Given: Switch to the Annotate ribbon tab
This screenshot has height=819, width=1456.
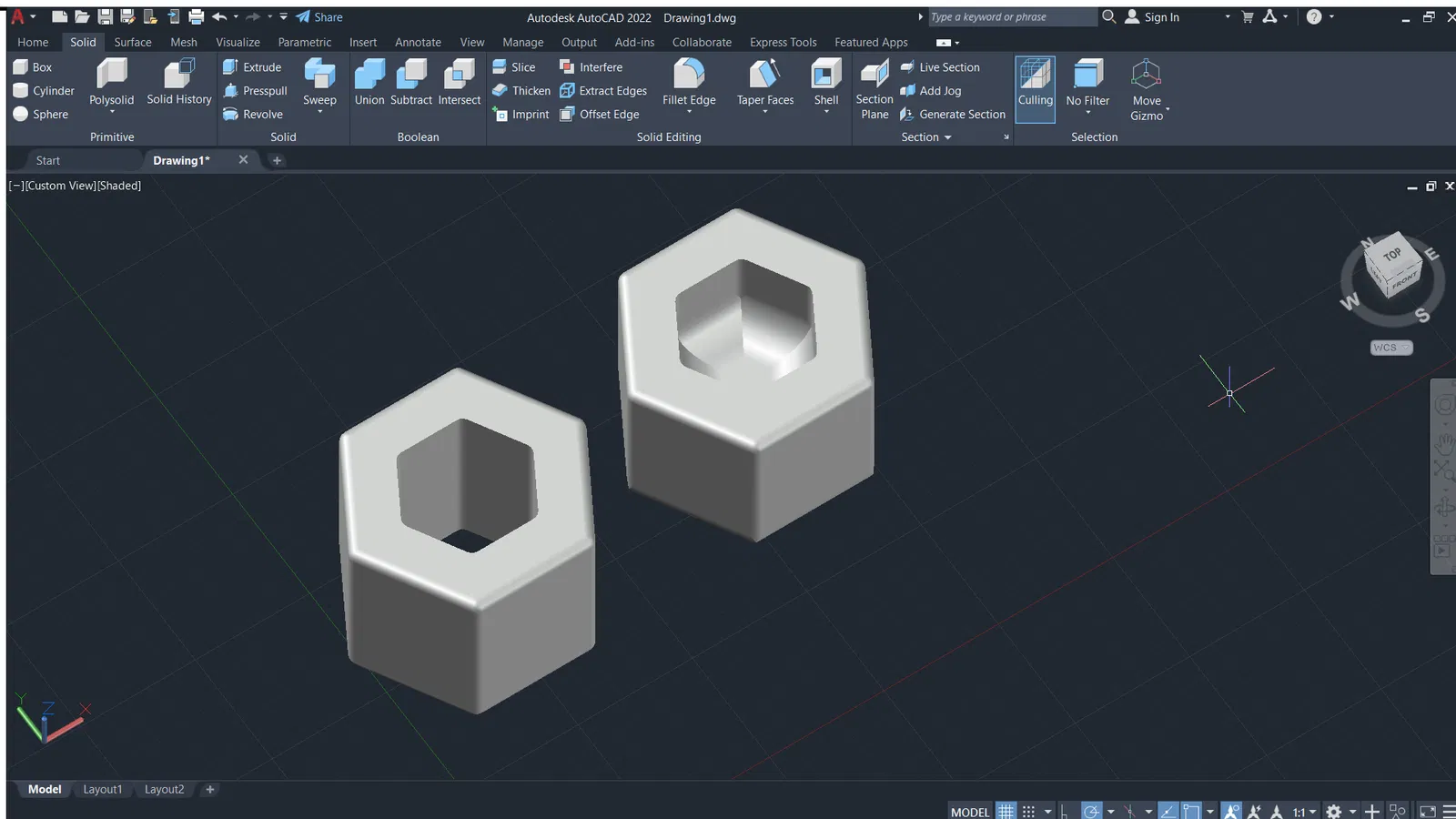Looking at the screenshot, I should 418,42.
